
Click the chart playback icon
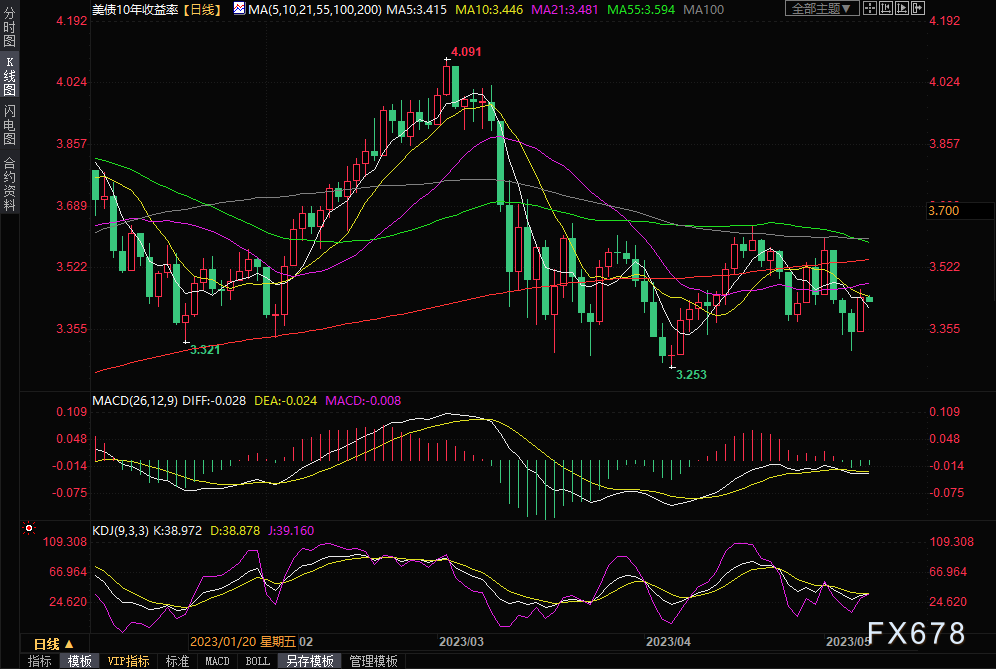tap(902, 8)
